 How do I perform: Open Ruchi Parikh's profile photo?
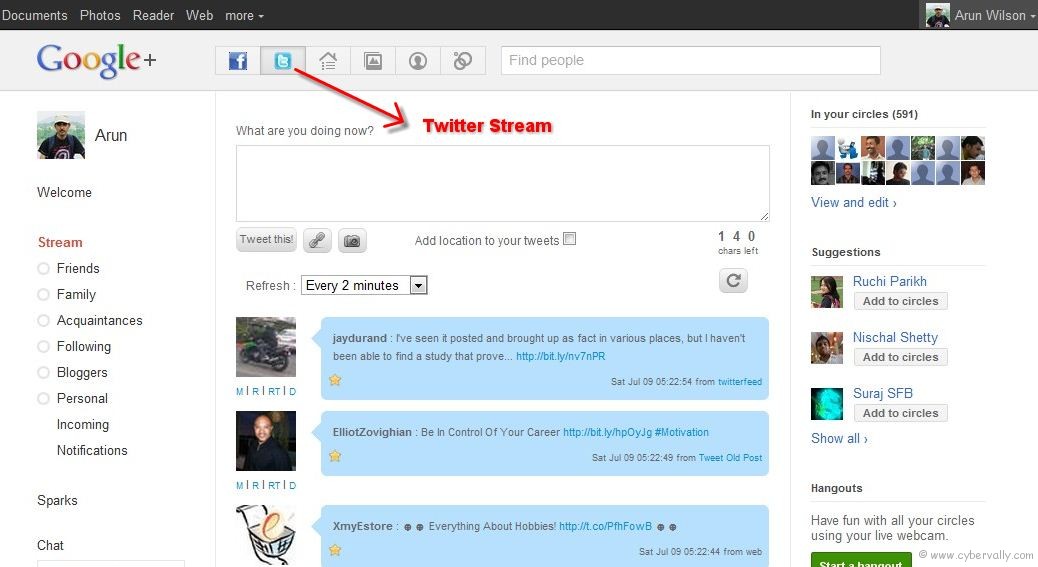tap(827, 292)
